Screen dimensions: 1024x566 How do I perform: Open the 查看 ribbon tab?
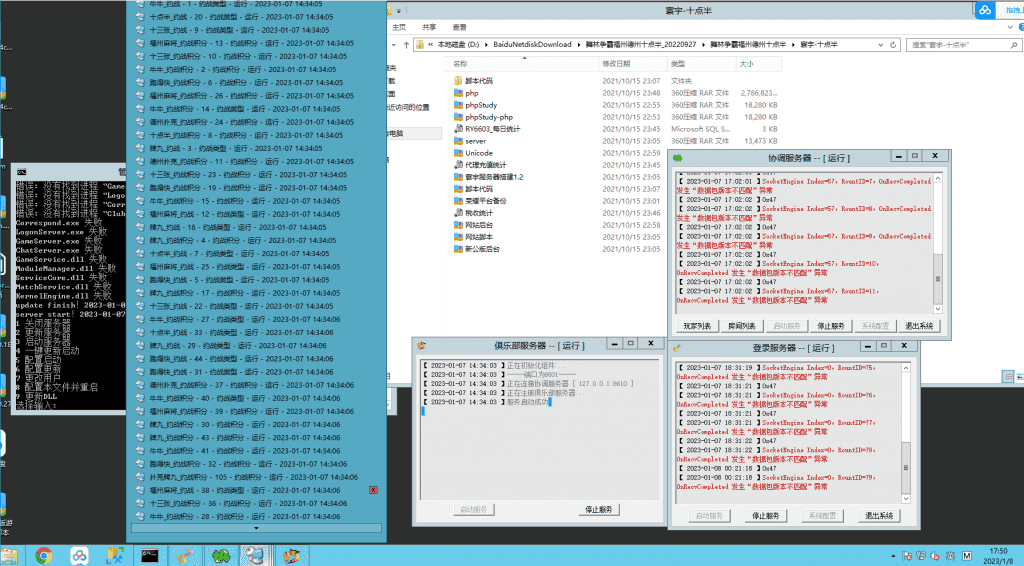click(x=460, y=27)
